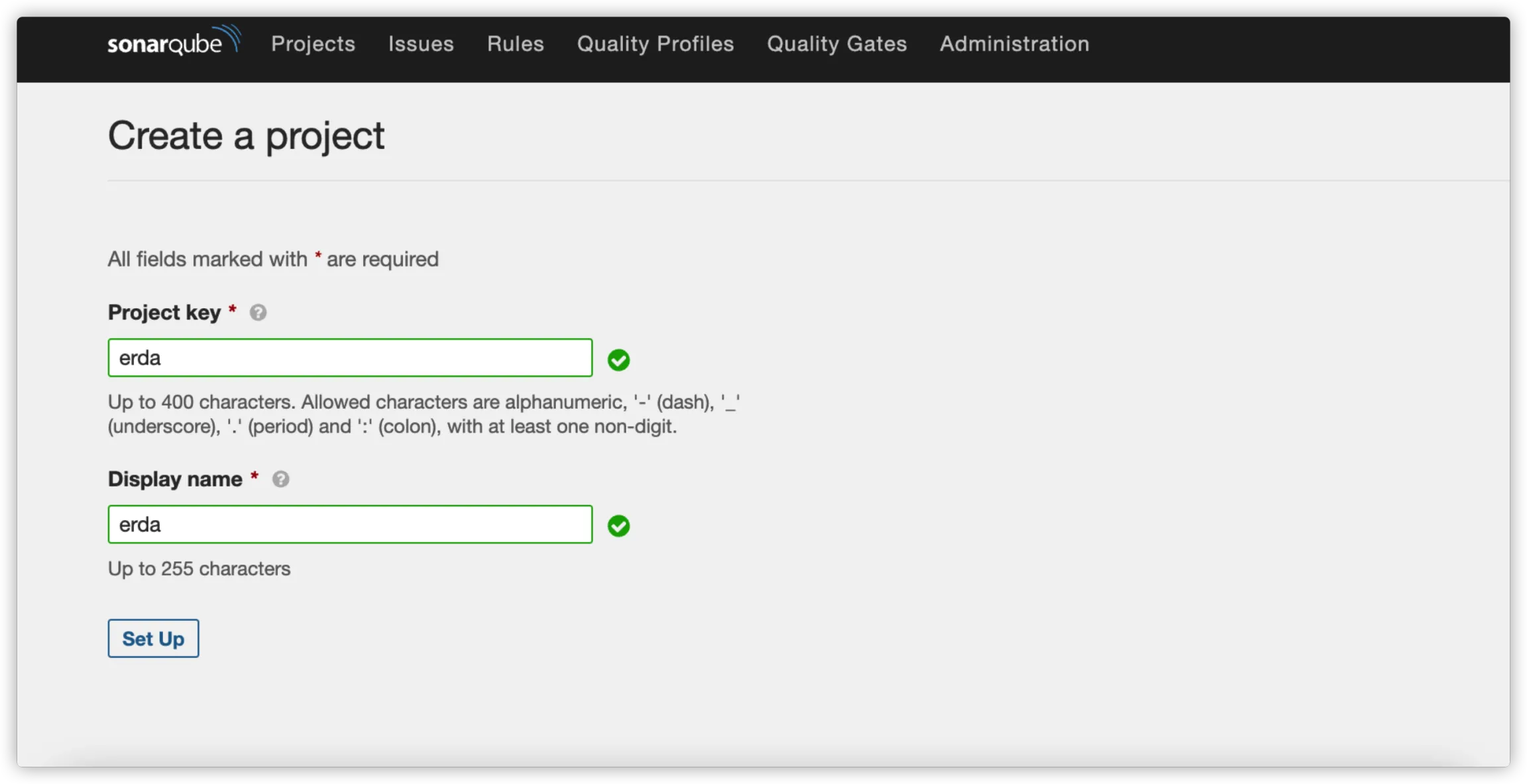Image resolution: width=1527 pixels, height=784 pixels.
Task: Open Quality Gates in navigation
Action: 836,44
